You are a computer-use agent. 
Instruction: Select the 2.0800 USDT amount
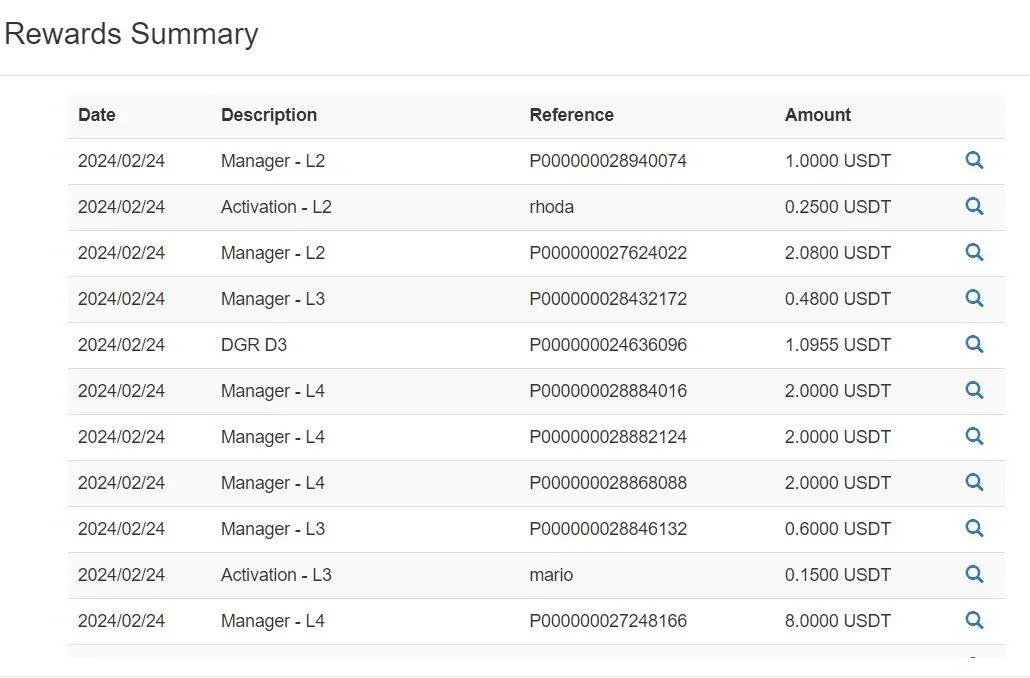click(x=838, y=253)
